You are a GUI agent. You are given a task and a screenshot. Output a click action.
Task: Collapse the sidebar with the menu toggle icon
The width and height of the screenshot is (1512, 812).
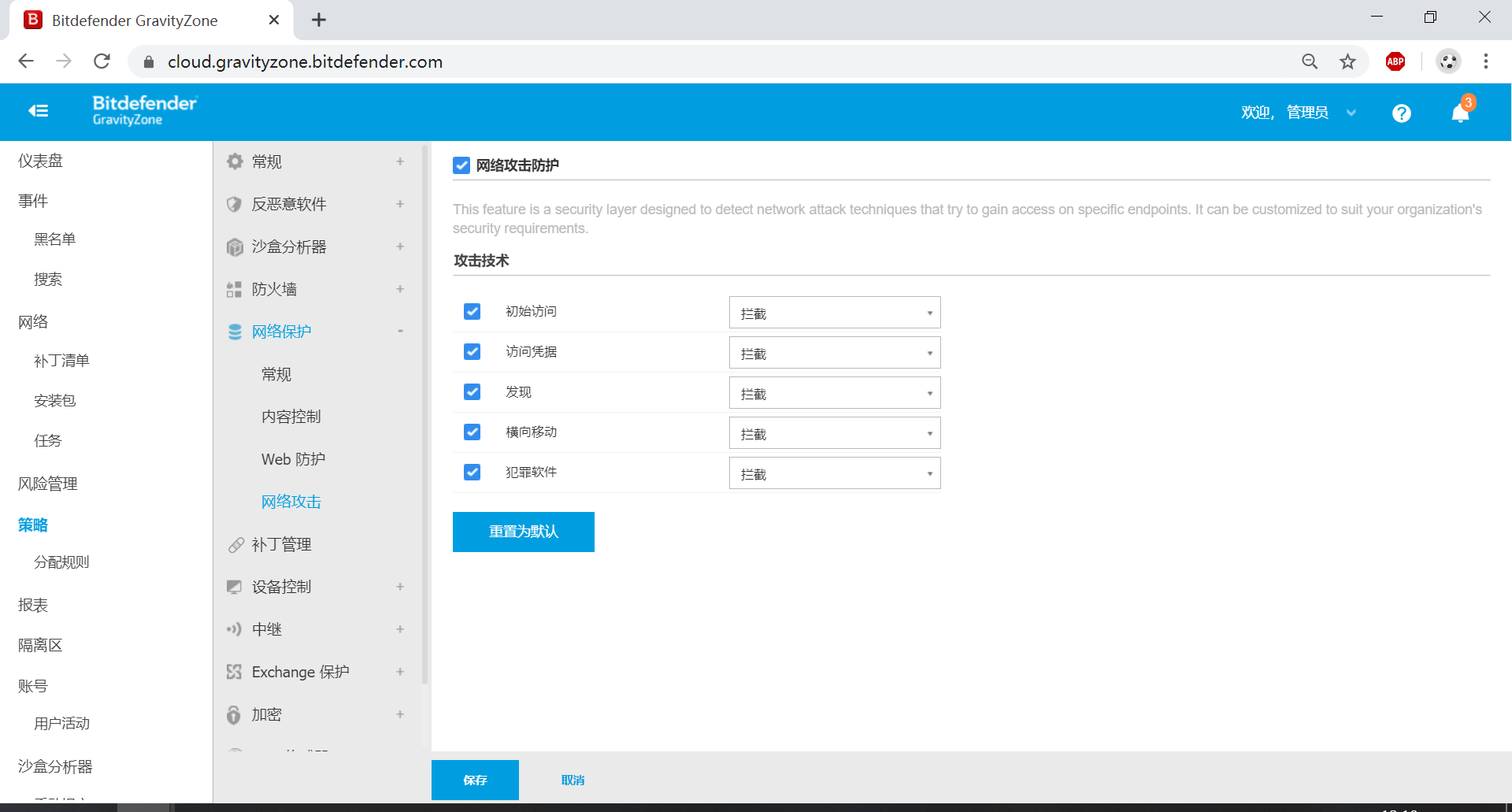point(39,111)
